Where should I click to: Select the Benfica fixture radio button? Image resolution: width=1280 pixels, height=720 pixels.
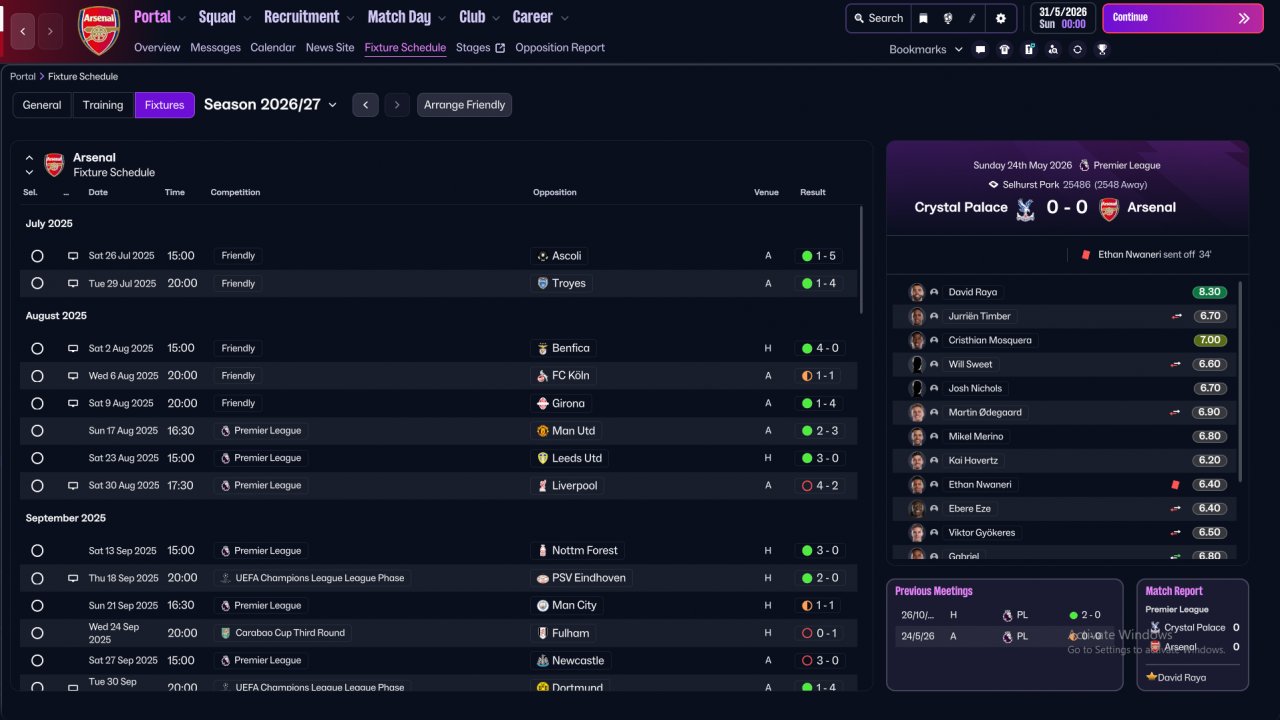[37, 349]
